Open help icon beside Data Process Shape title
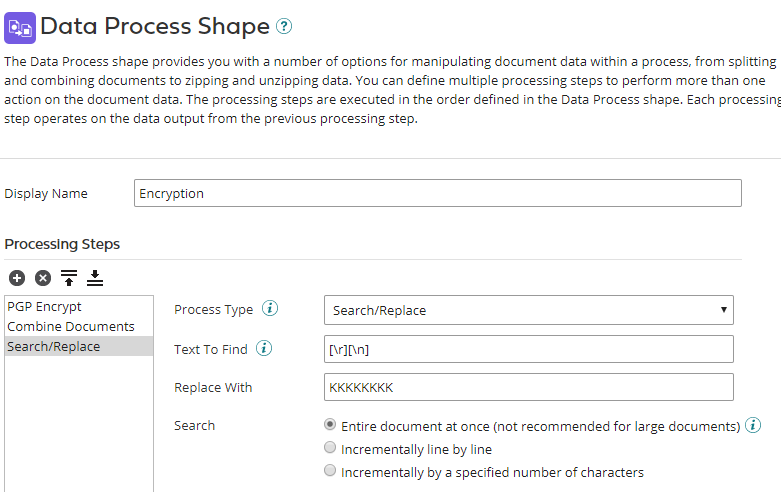The image size is (781, 492). click(285, 27)
